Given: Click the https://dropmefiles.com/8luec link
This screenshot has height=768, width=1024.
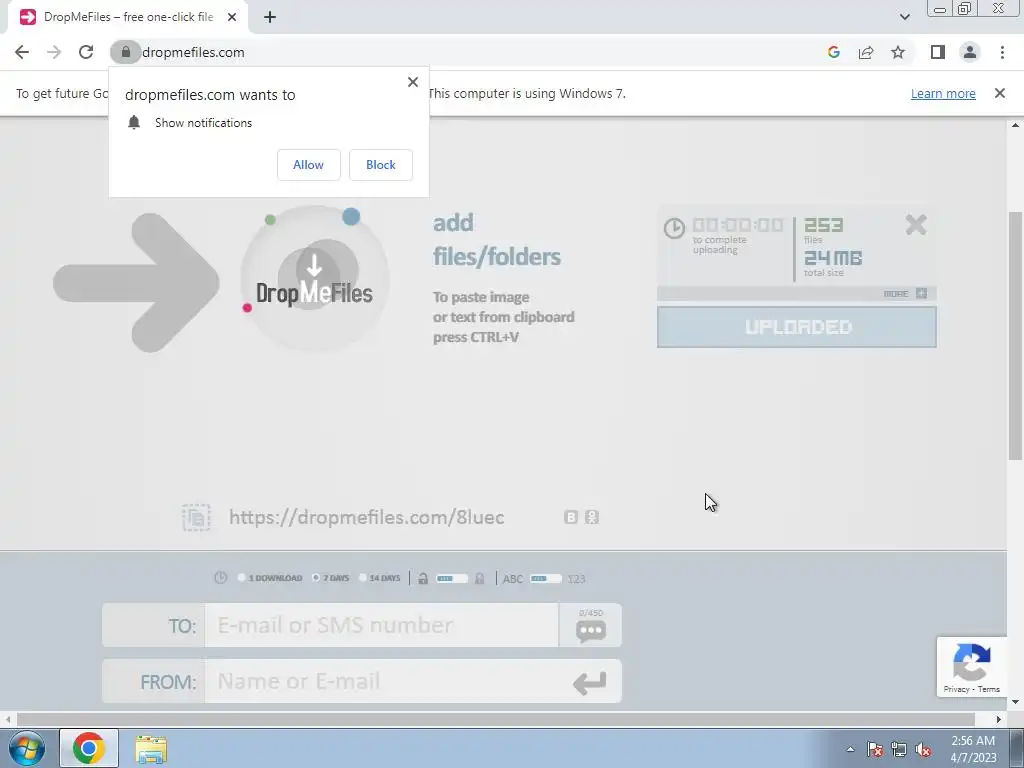Looking at the screenshot, I should point(366,517).
